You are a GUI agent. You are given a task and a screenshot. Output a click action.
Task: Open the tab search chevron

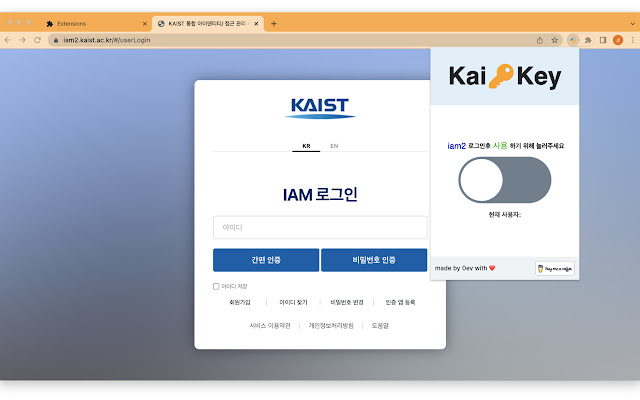click(x=633, y=24)
